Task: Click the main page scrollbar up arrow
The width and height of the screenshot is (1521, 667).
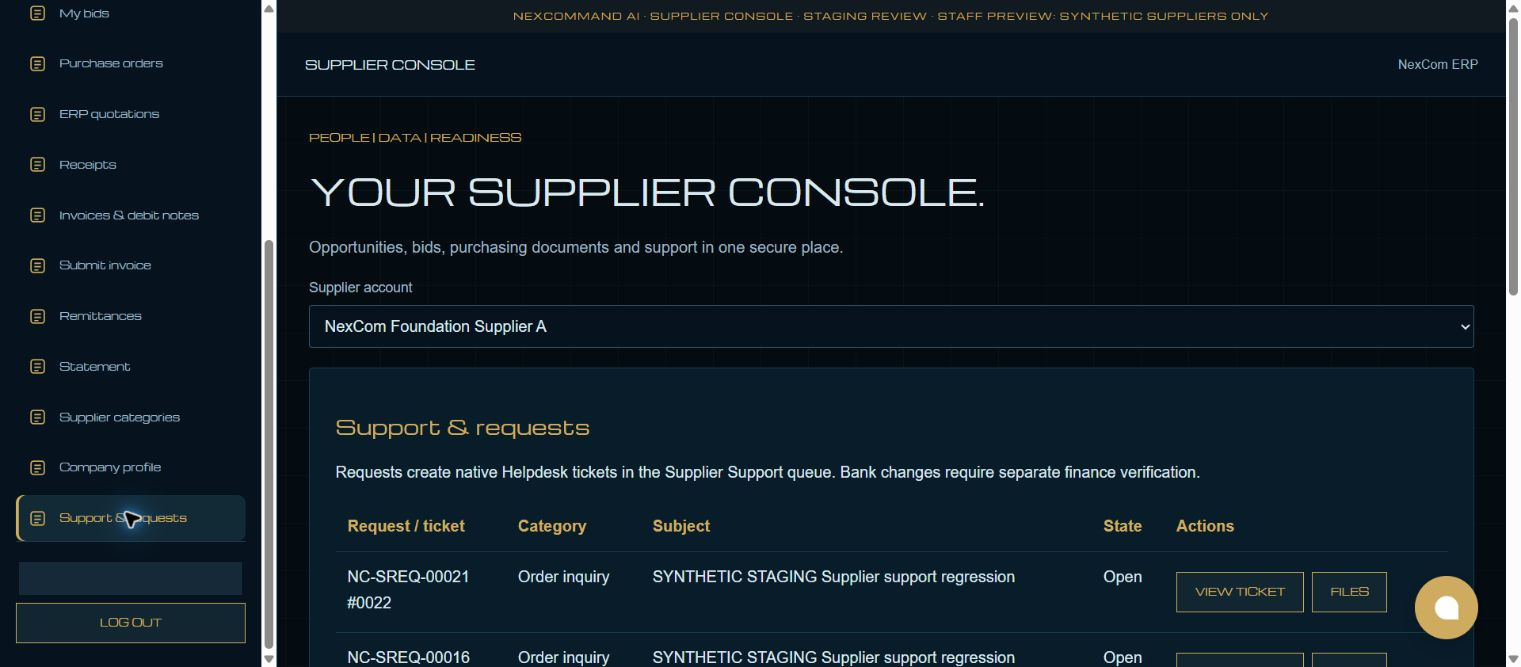Action: coord(1513,7)
